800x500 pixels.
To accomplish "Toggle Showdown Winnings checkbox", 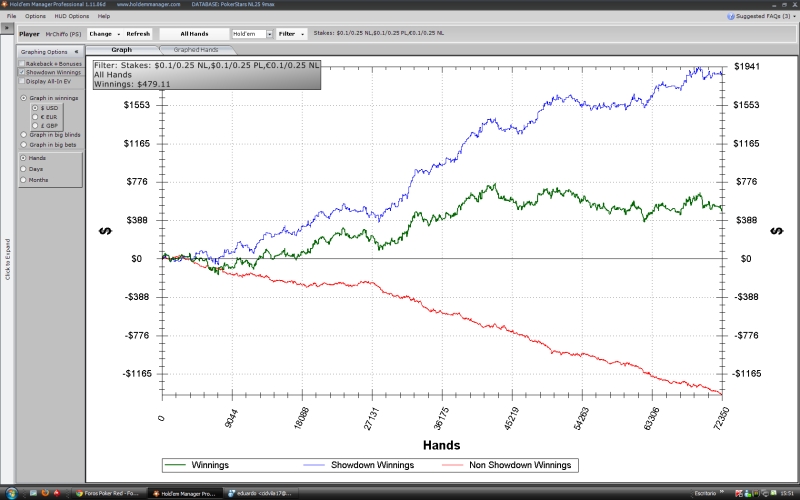I will tap(22, 72).
